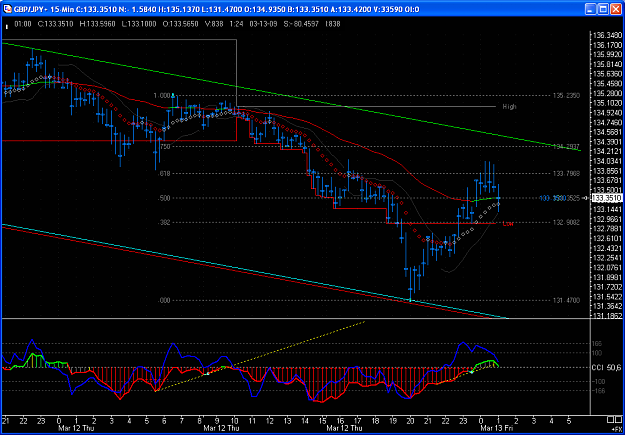Click the V:838 volume readout
625x435 pixels.
pos(214,24)
